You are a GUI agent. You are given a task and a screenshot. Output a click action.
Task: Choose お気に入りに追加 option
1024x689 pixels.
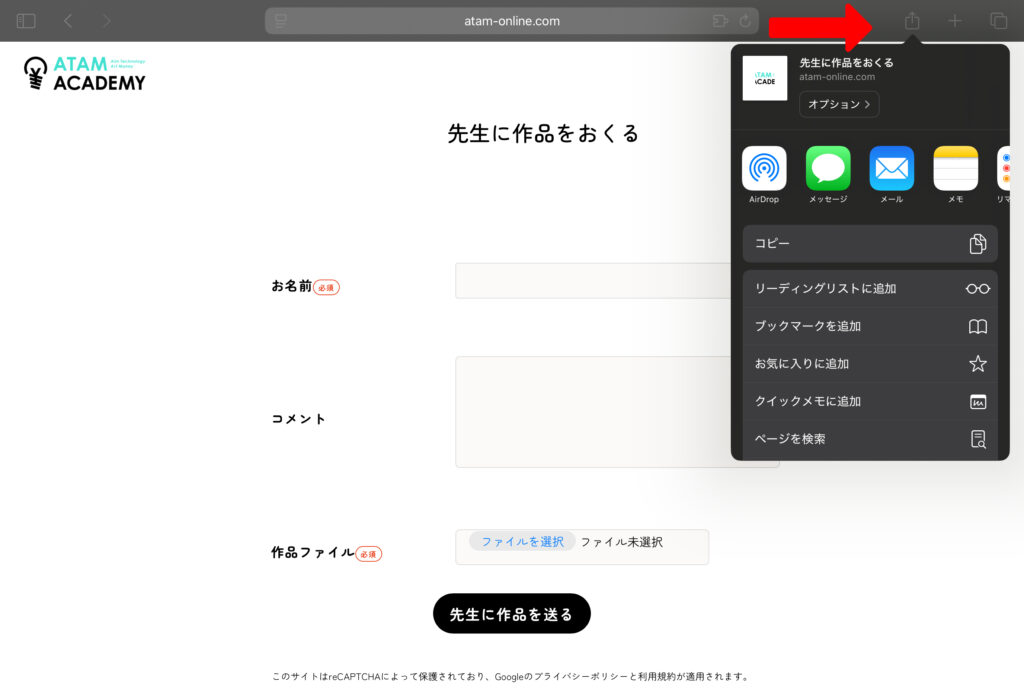click(x=870, y=364)
